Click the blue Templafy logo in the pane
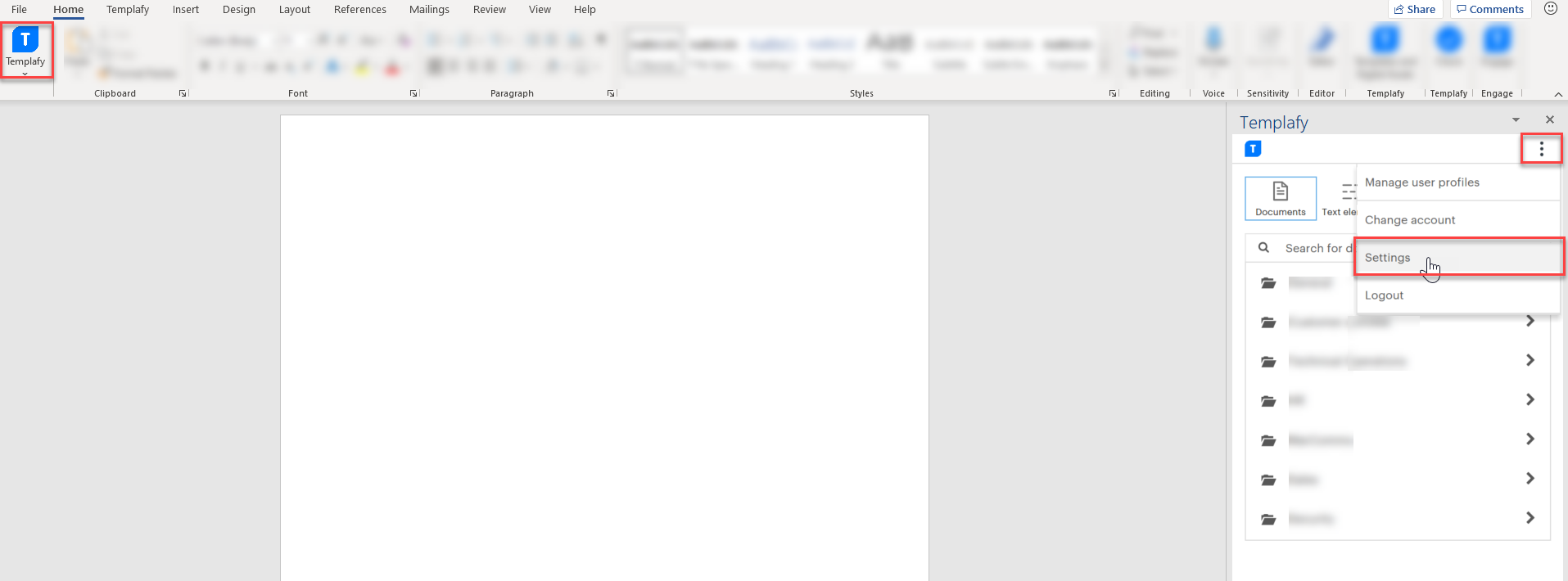 pyautogui.click(x=1253, y=149)
